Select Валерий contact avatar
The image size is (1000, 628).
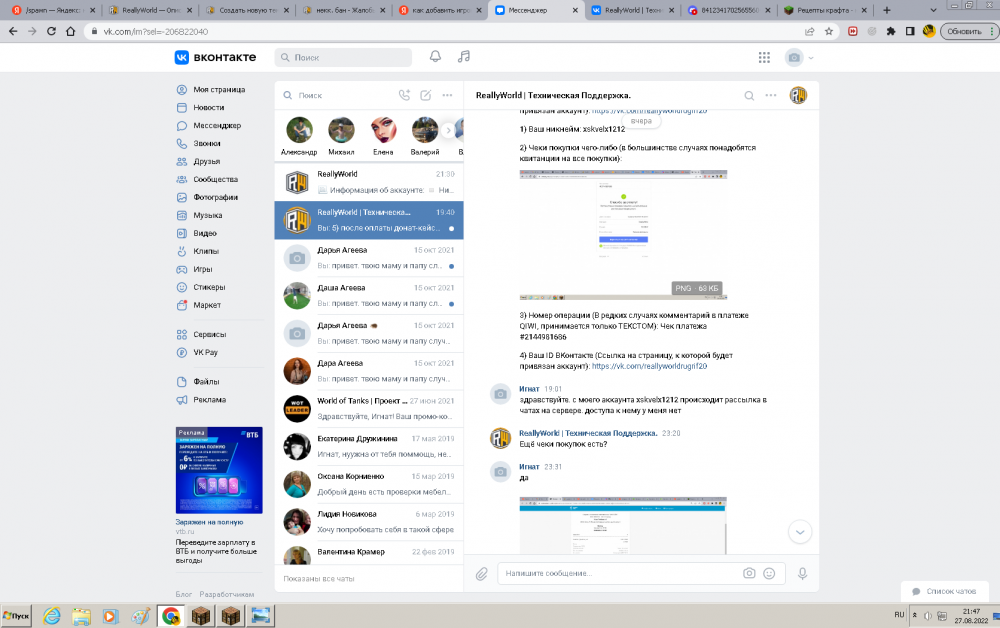click(425, 130)
